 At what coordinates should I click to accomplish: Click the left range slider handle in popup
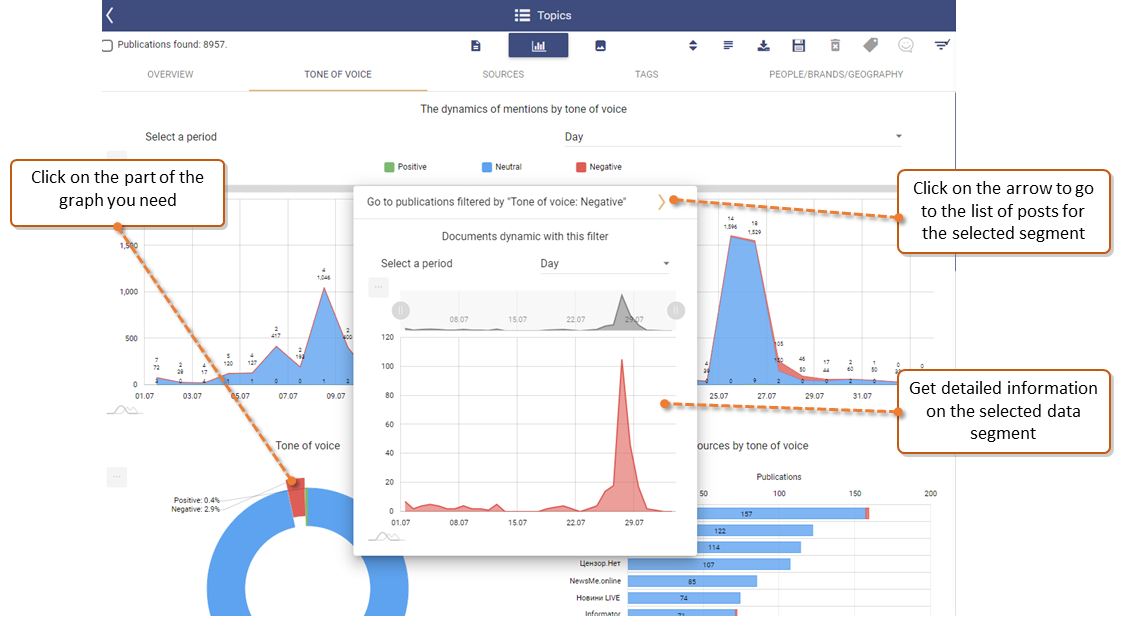[401, 310]
